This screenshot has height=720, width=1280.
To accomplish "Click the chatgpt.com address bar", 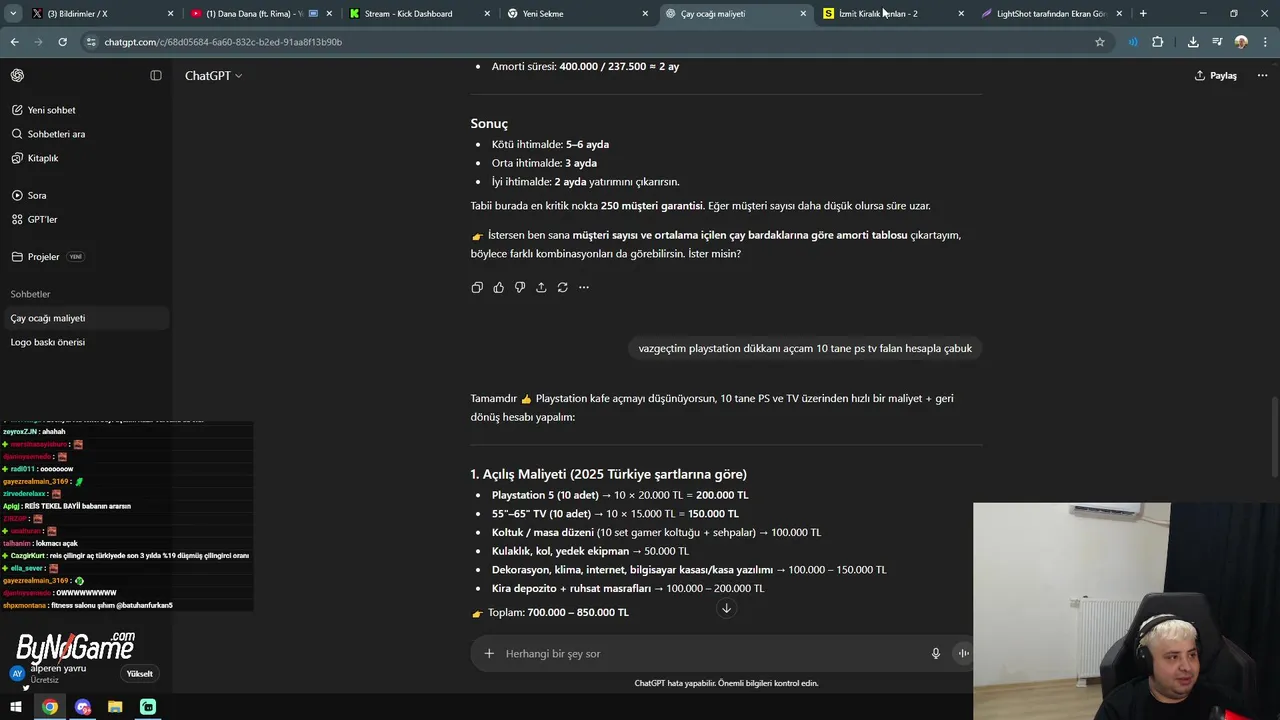I will [590, 42].
